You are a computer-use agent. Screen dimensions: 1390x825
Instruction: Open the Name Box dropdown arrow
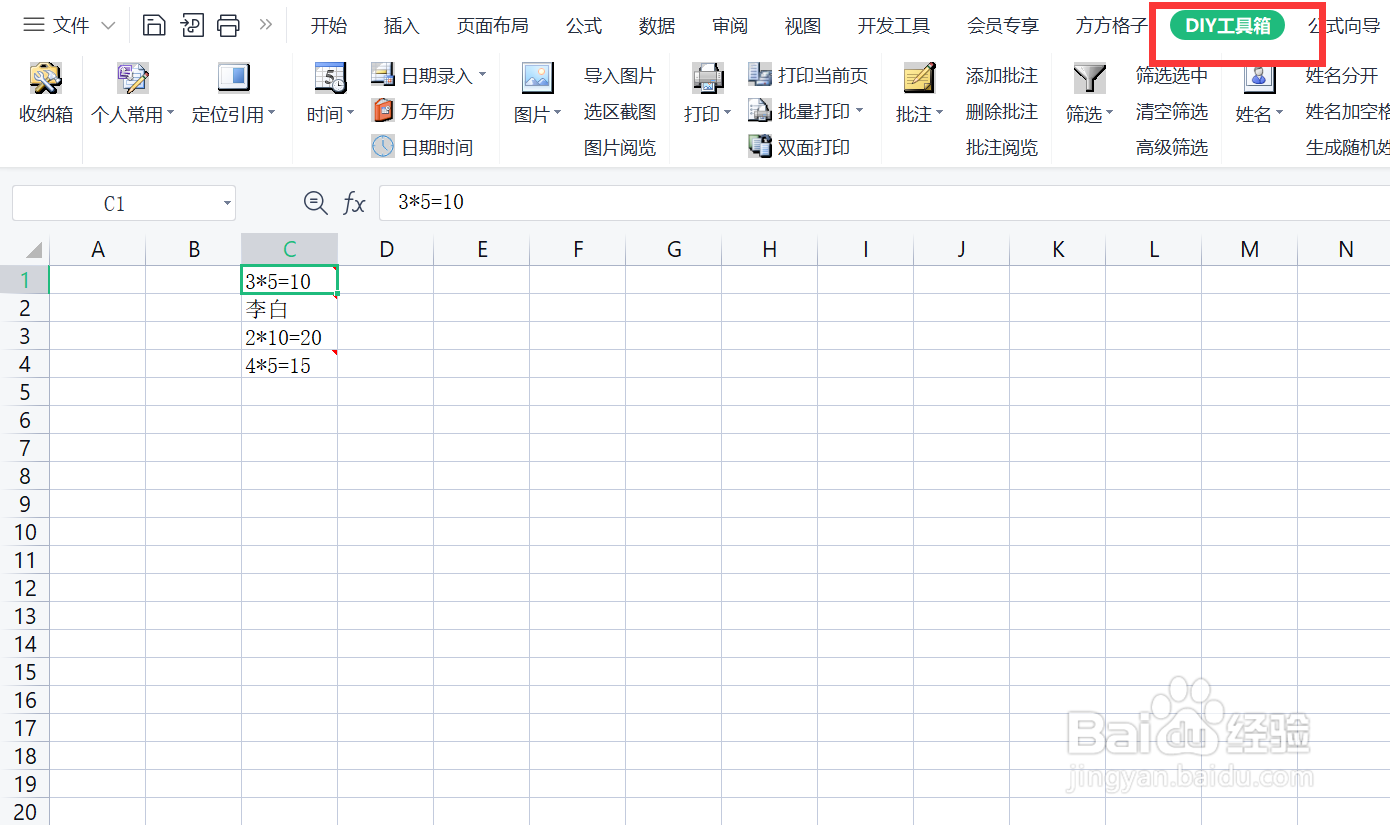[227, 204]
